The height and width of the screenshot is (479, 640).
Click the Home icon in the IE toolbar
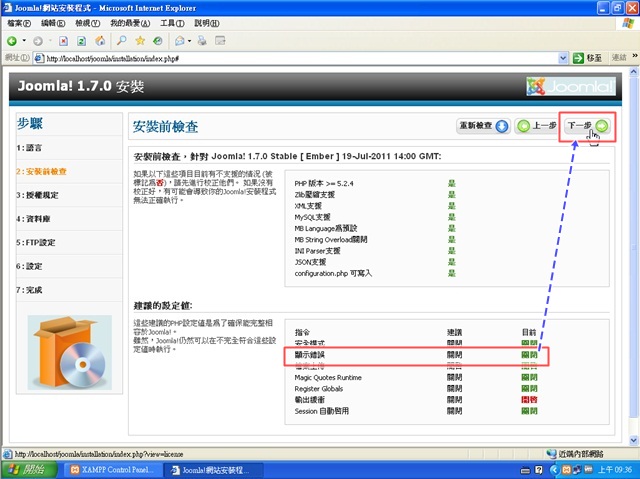(x=100, y=41)
